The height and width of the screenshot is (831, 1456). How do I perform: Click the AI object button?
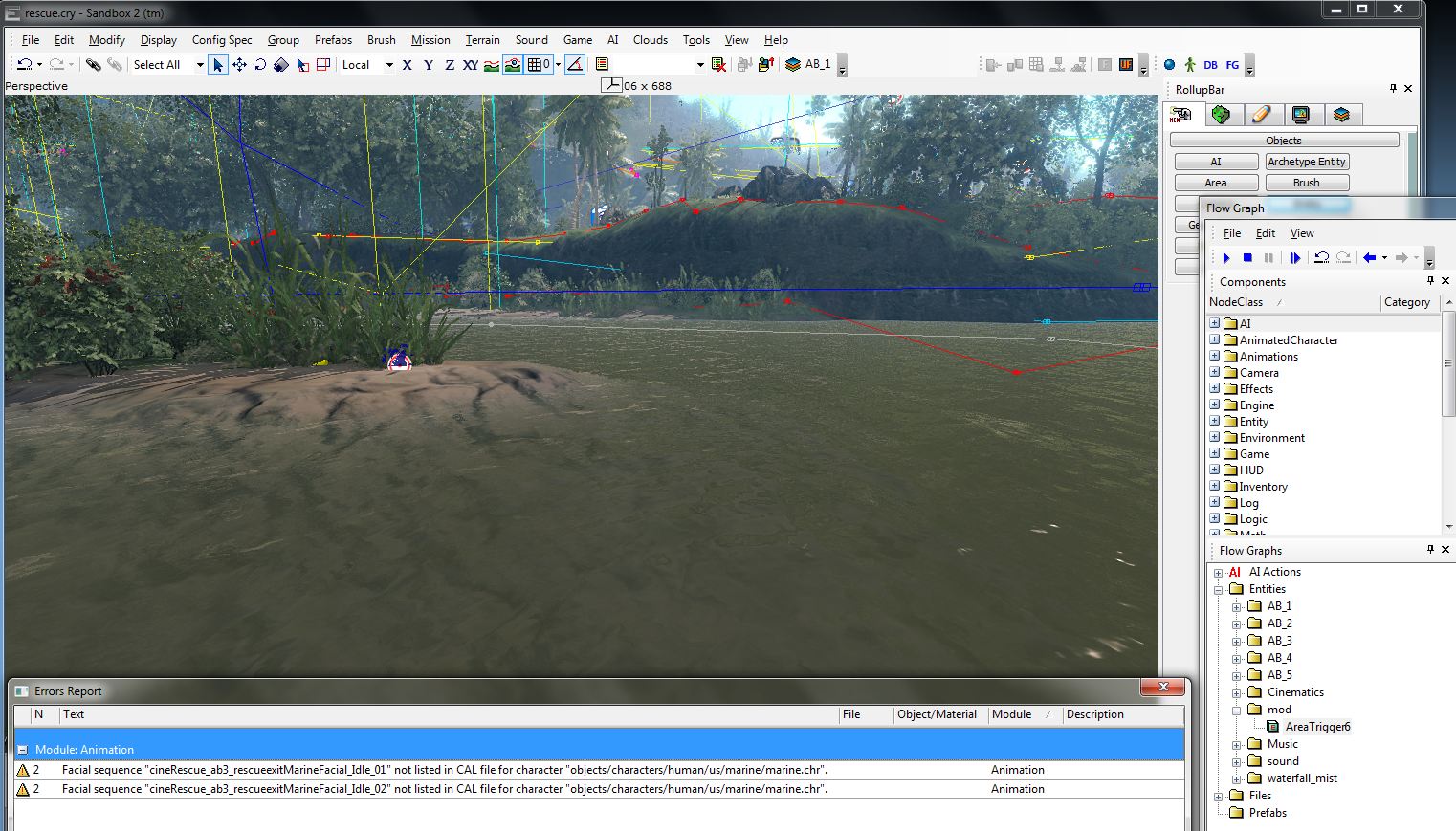(1216, 162)
